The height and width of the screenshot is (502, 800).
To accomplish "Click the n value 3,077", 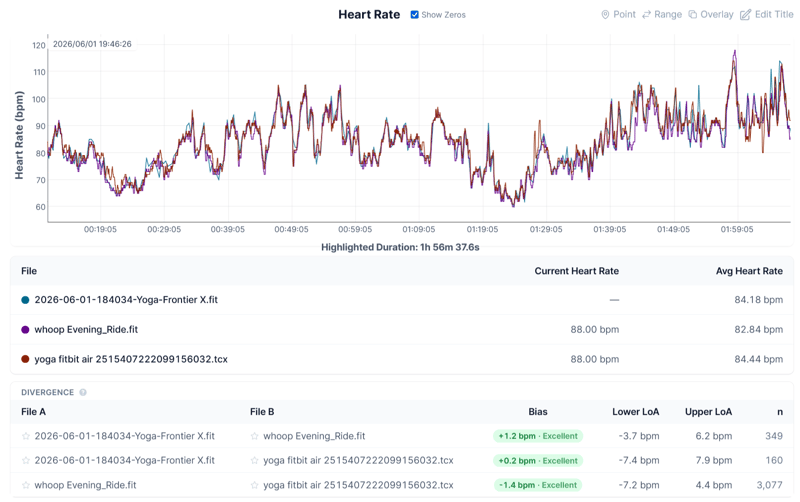I will tap(769, 485).
